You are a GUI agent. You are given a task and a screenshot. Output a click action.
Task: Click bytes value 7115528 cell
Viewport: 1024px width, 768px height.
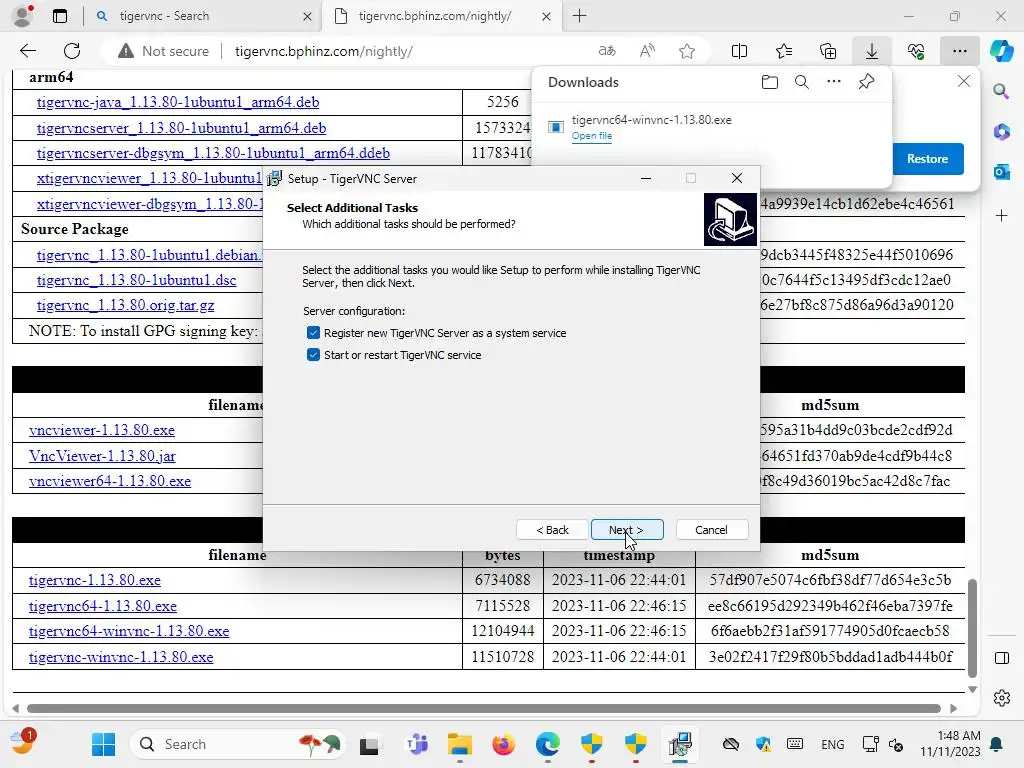point(503,606)
